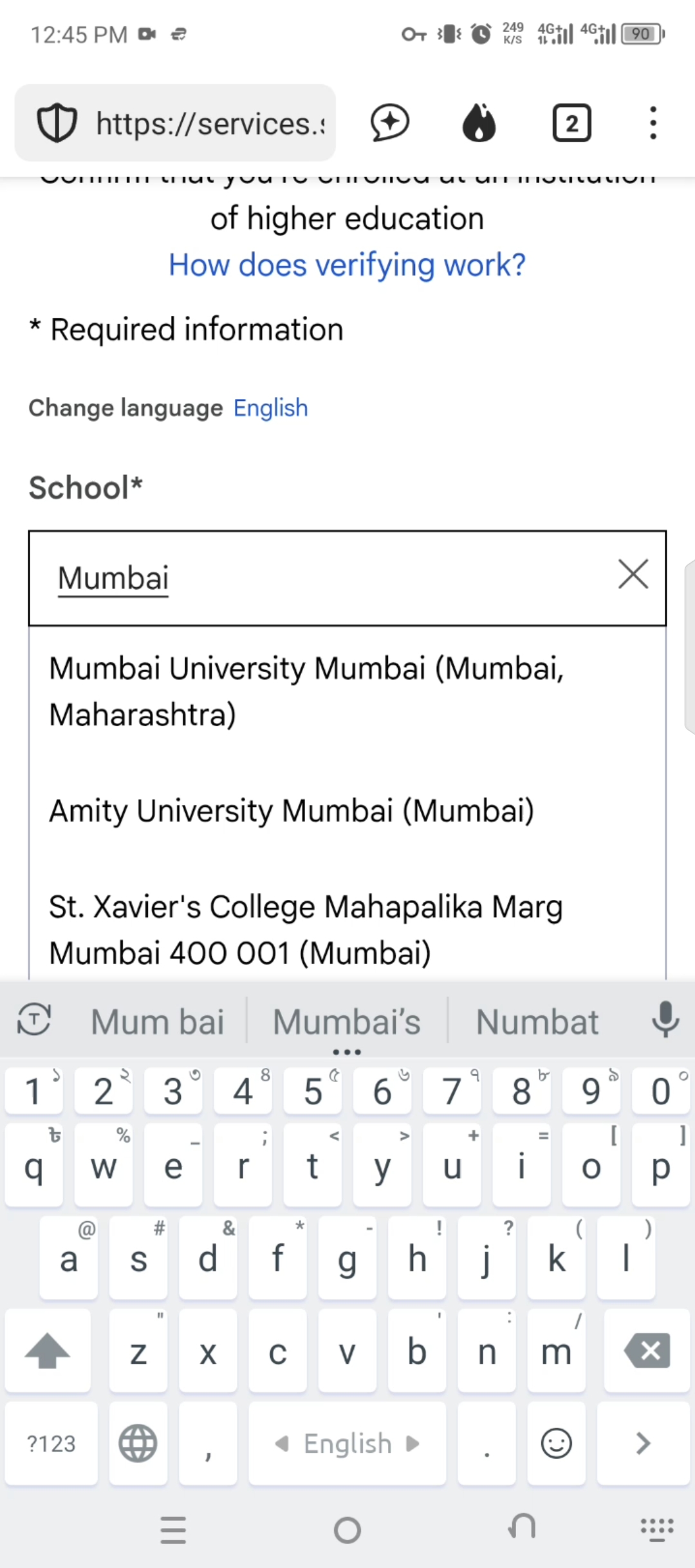Viewport: 695px width, 1568px height.
Task: Clear the School field with X
Action: click(x=633, y=574)
